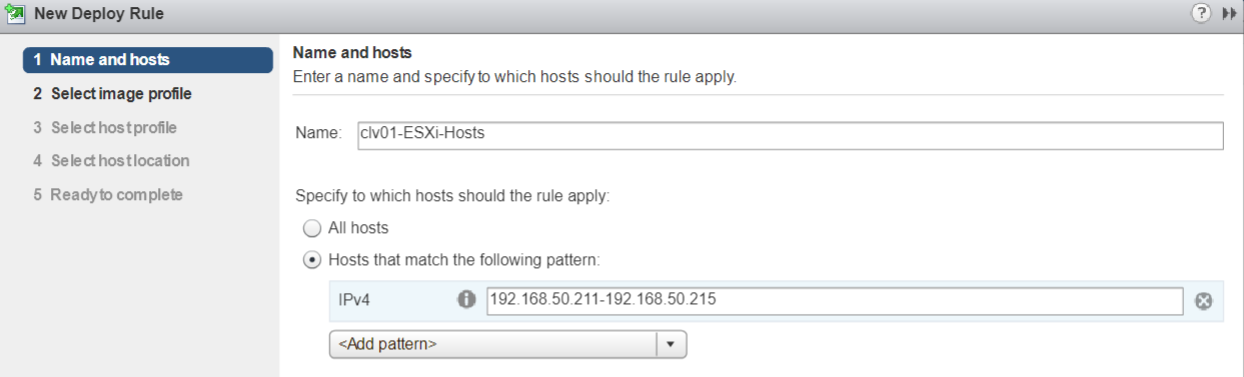Go to step 4 Select host location
Viewport: 1244px width, 377px height.
(x=110, y=161)
